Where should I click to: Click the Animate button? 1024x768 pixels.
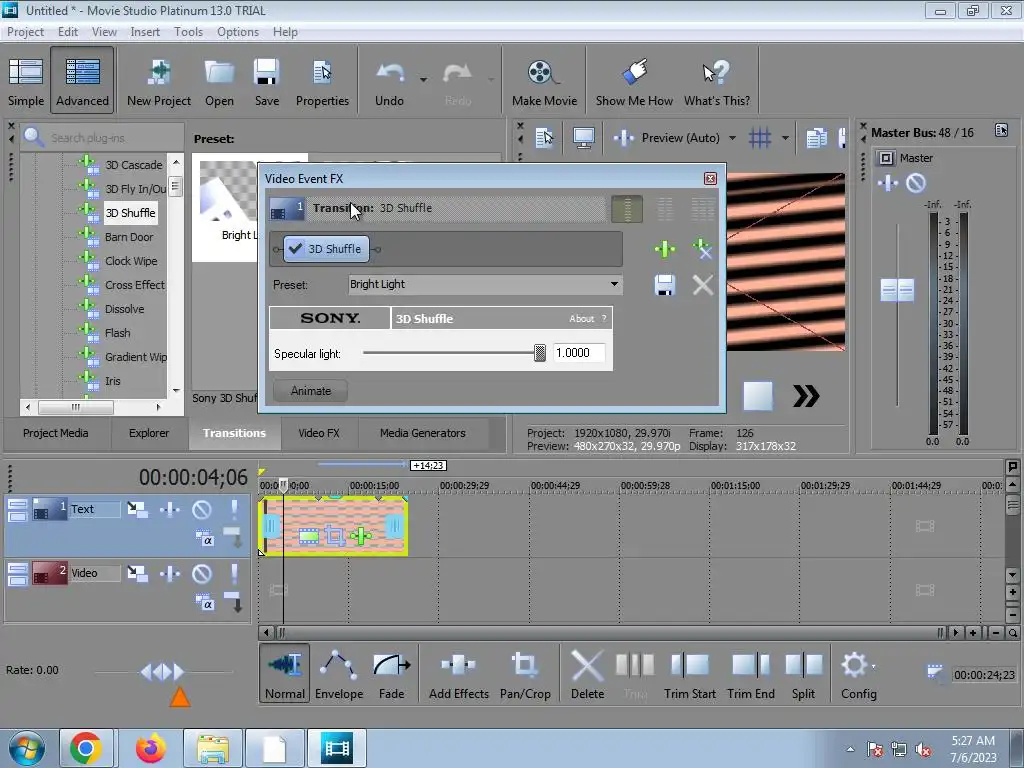tap(310, 391)
